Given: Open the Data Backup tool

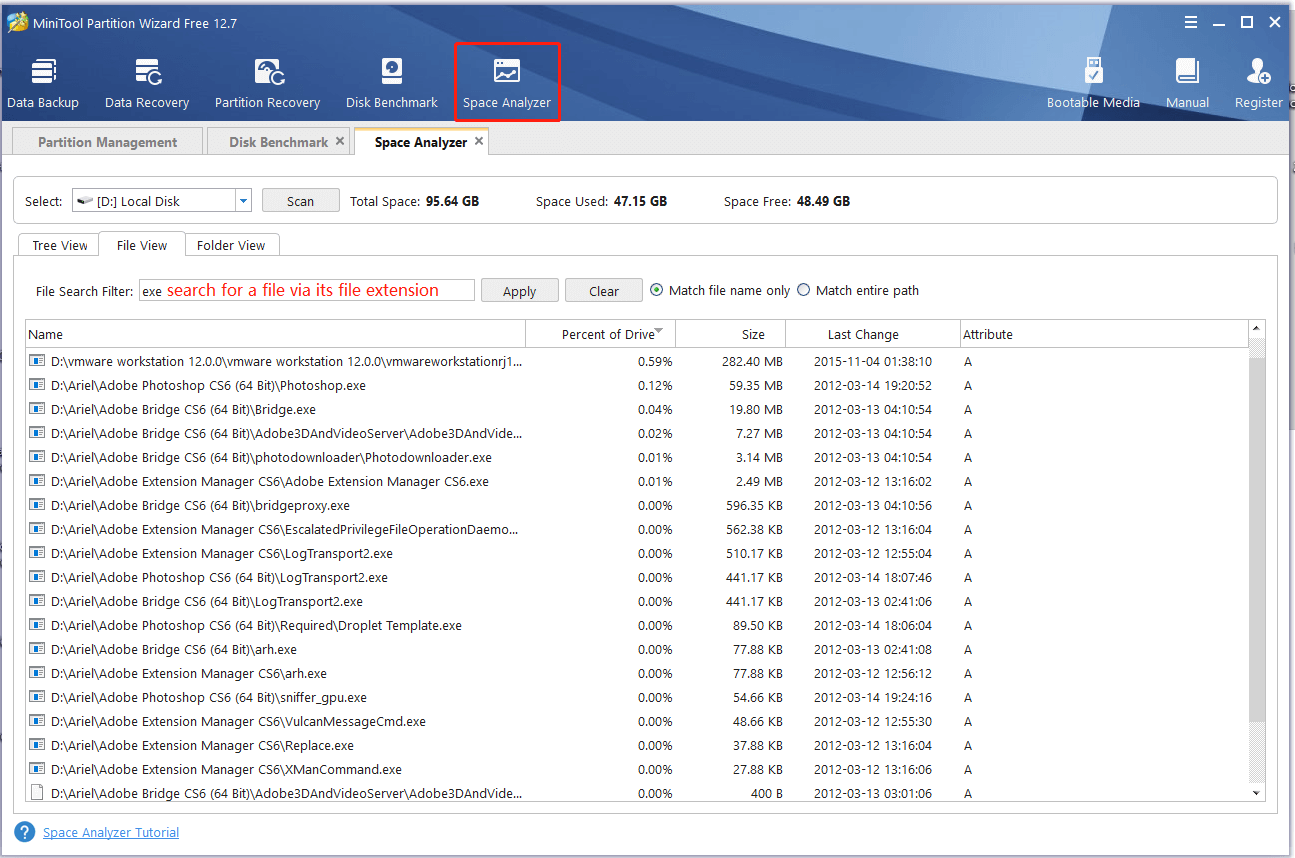Looking at the screenshot, I should click(42, 83).
